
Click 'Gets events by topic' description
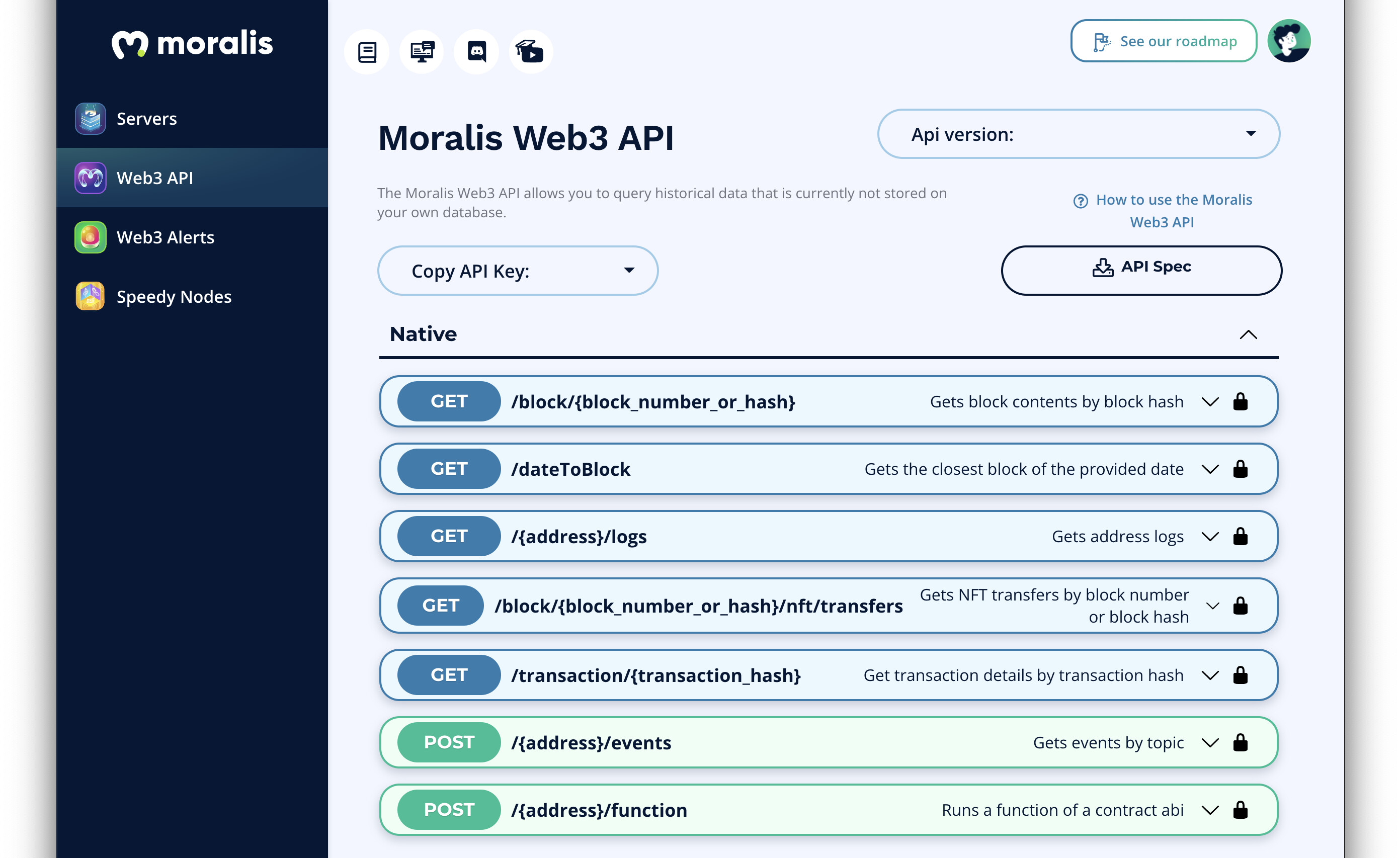tap(1108, 743)
